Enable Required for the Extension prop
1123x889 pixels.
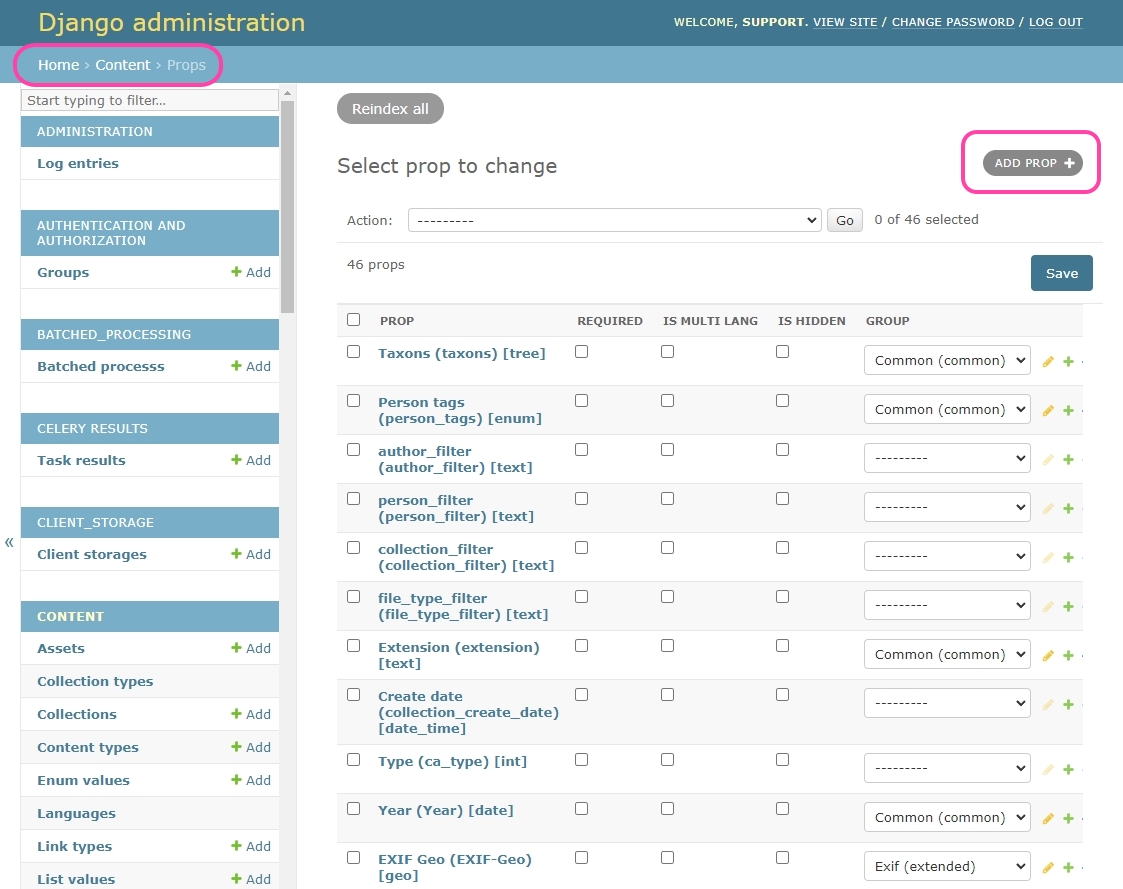[582, 645]
